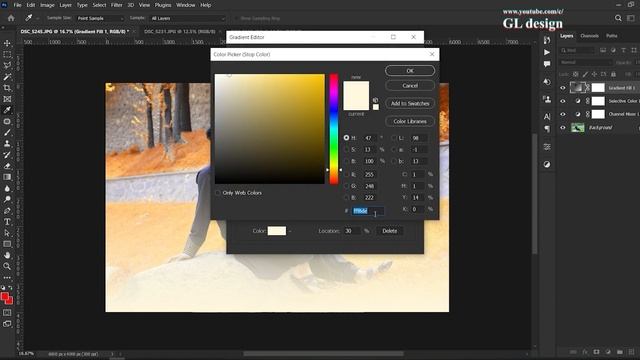640x360 pixels.
Task: Select the Rectangle shape tool
Action: 7,244
